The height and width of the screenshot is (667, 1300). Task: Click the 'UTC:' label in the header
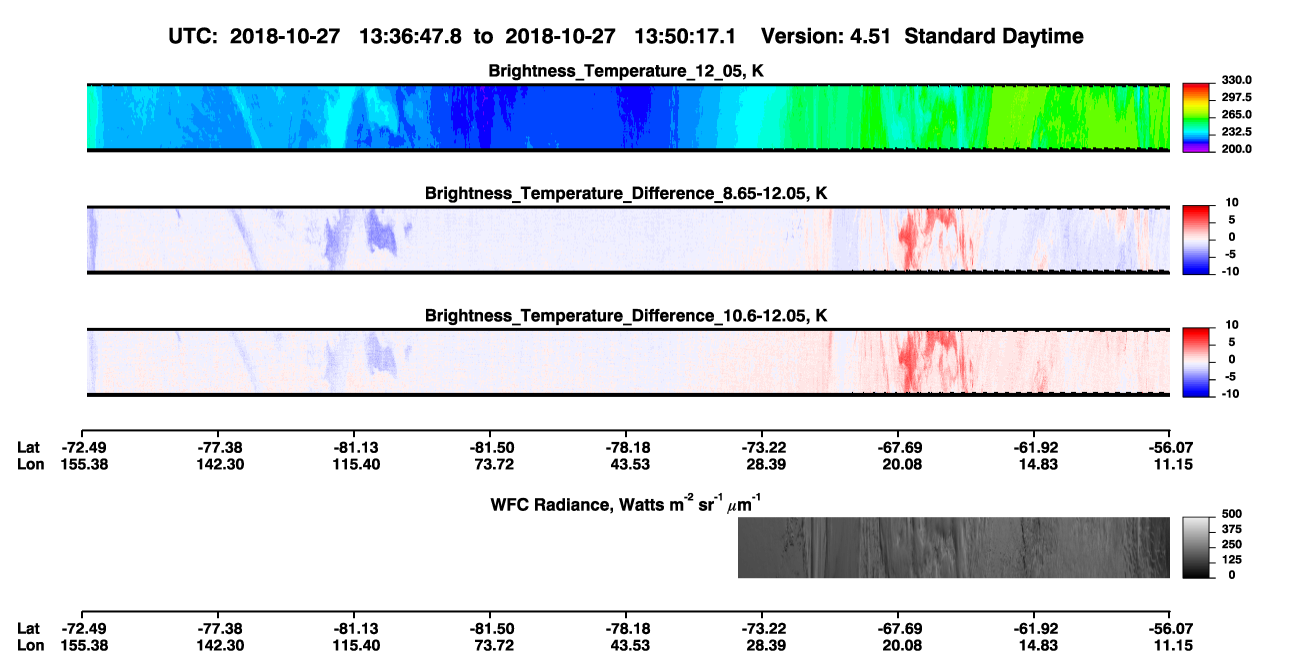pos(193,37)
